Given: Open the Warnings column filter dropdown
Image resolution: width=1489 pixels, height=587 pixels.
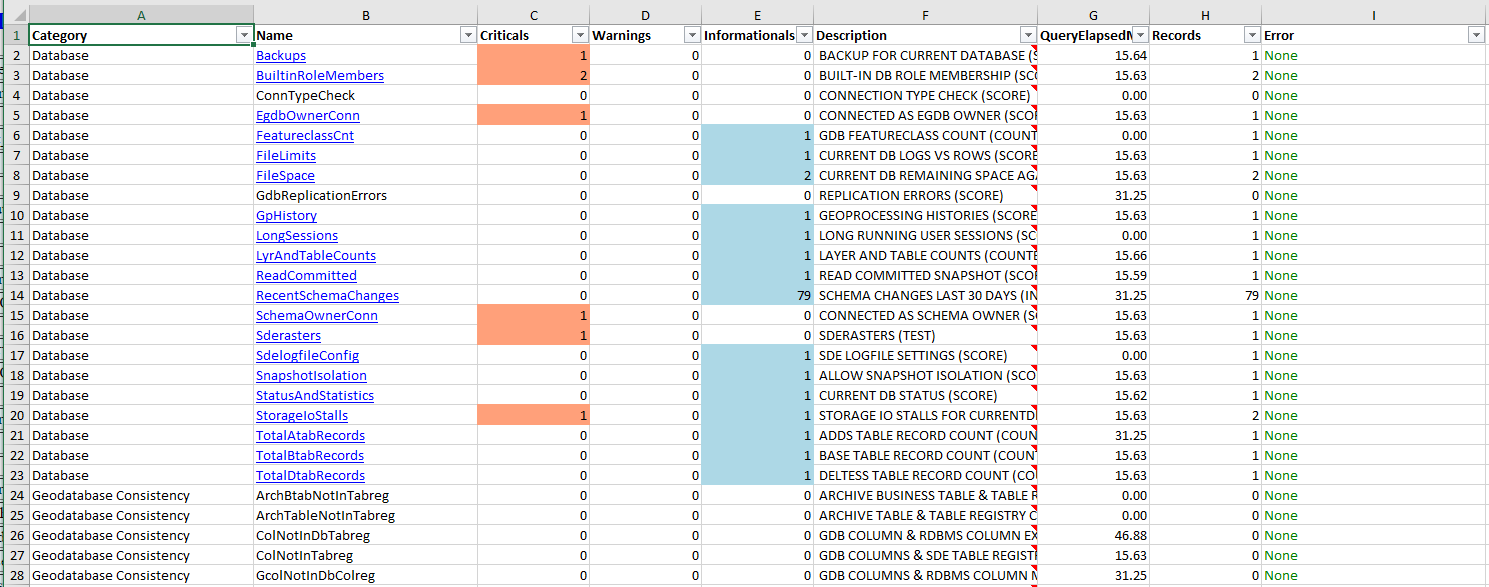Looking at the screenshot, I should [x=692, y=35].
